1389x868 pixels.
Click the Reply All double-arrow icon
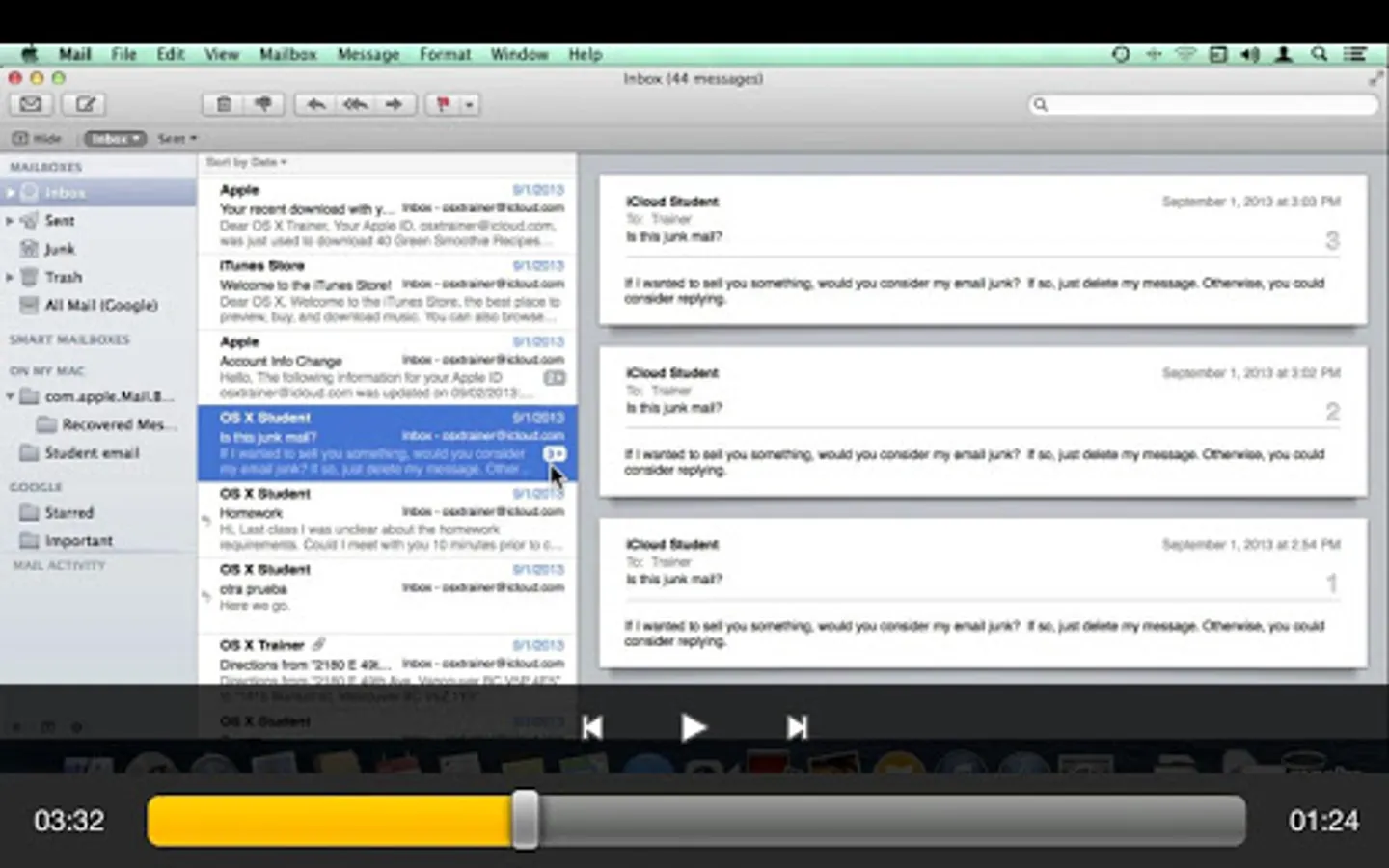(355, 104)
